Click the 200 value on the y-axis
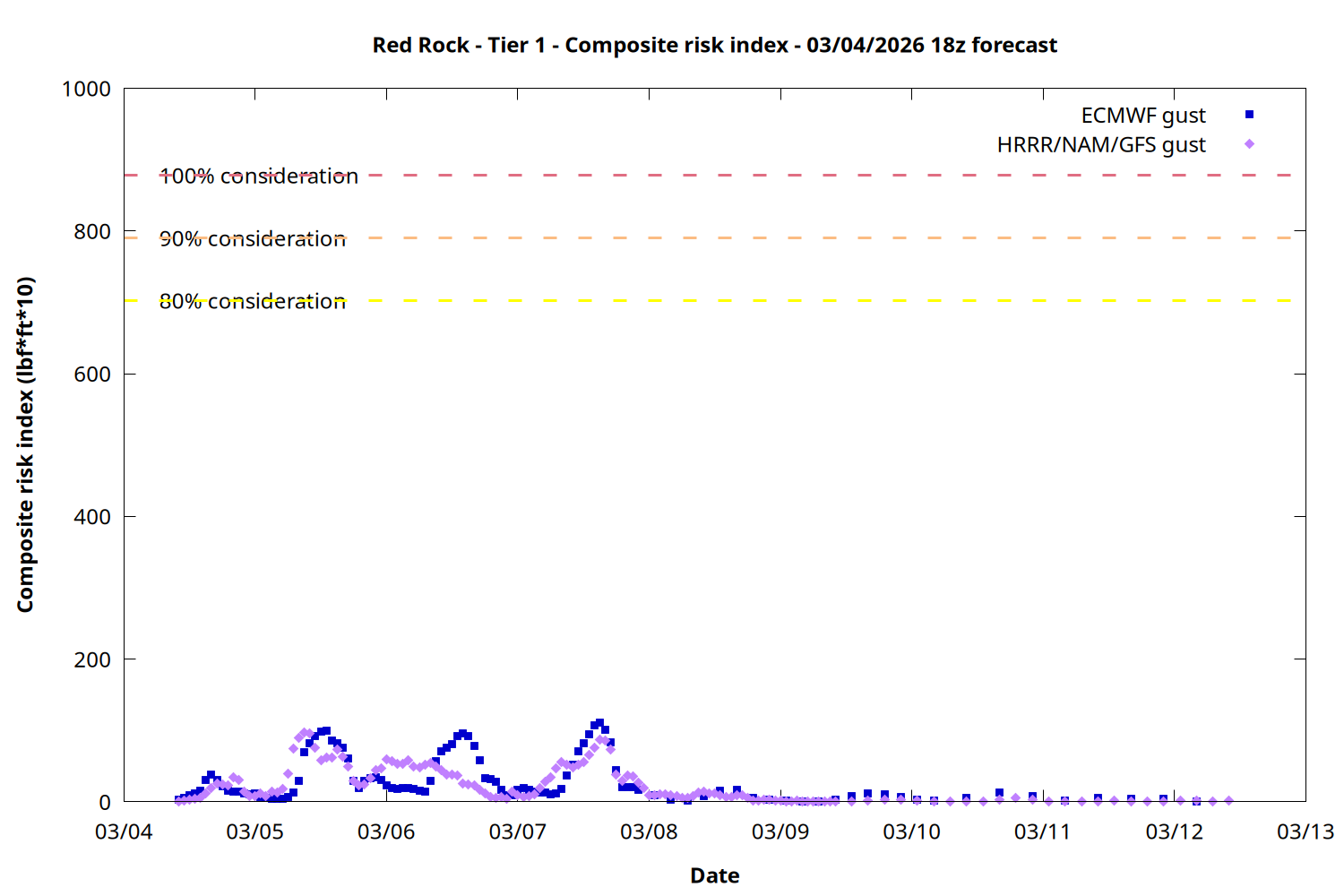This screenshot has width=1344, height=896. pos(92,660)
